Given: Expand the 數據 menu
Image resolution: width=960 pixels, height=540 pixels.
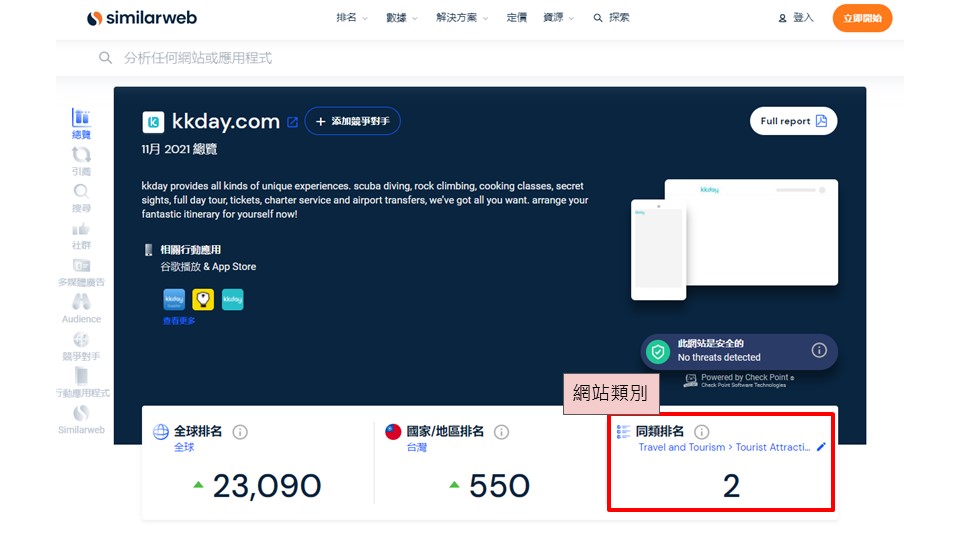Looking at the screenshot, I should 402,18.
